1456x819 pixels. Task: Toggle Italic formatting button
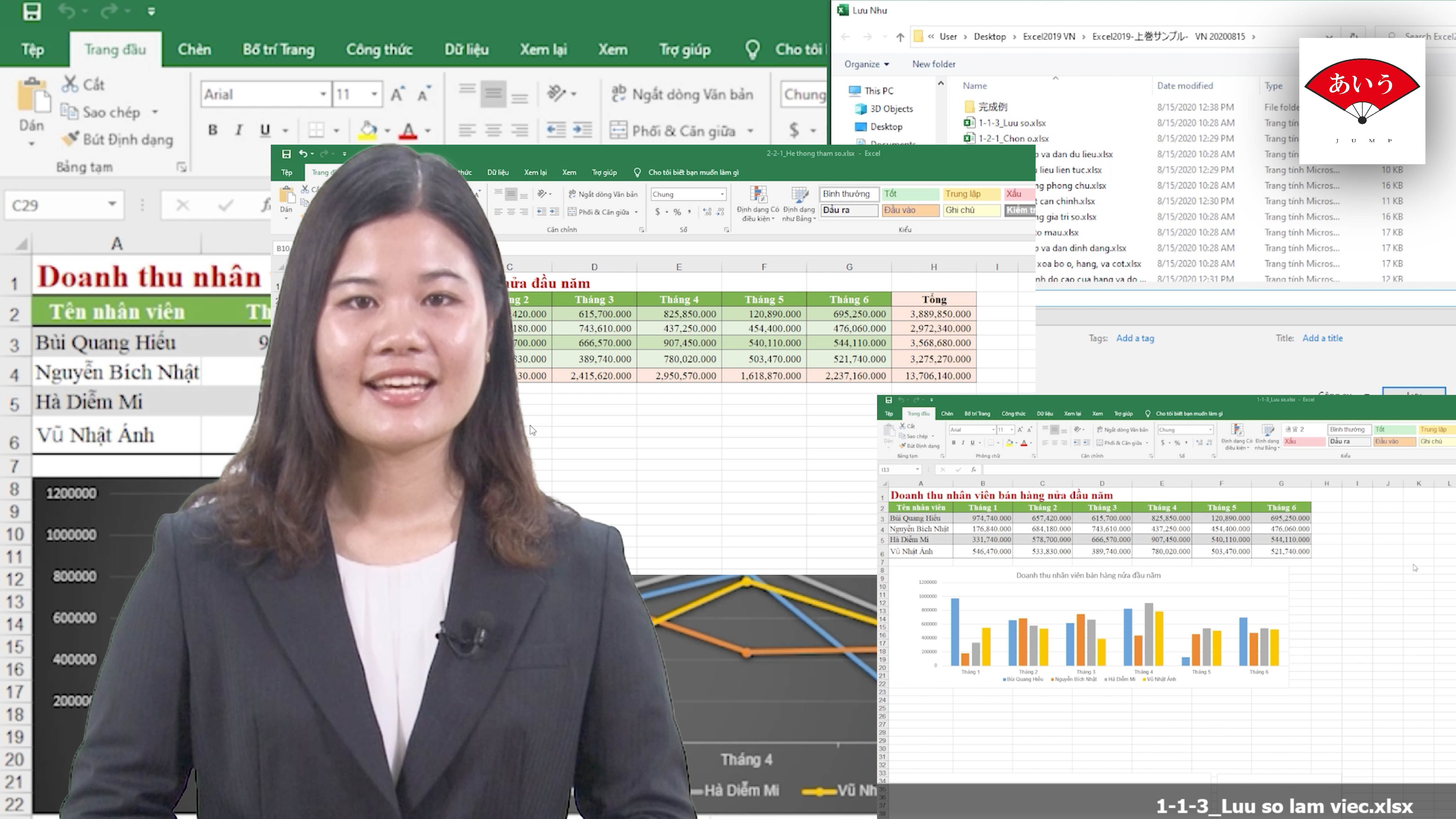(239, 130)
